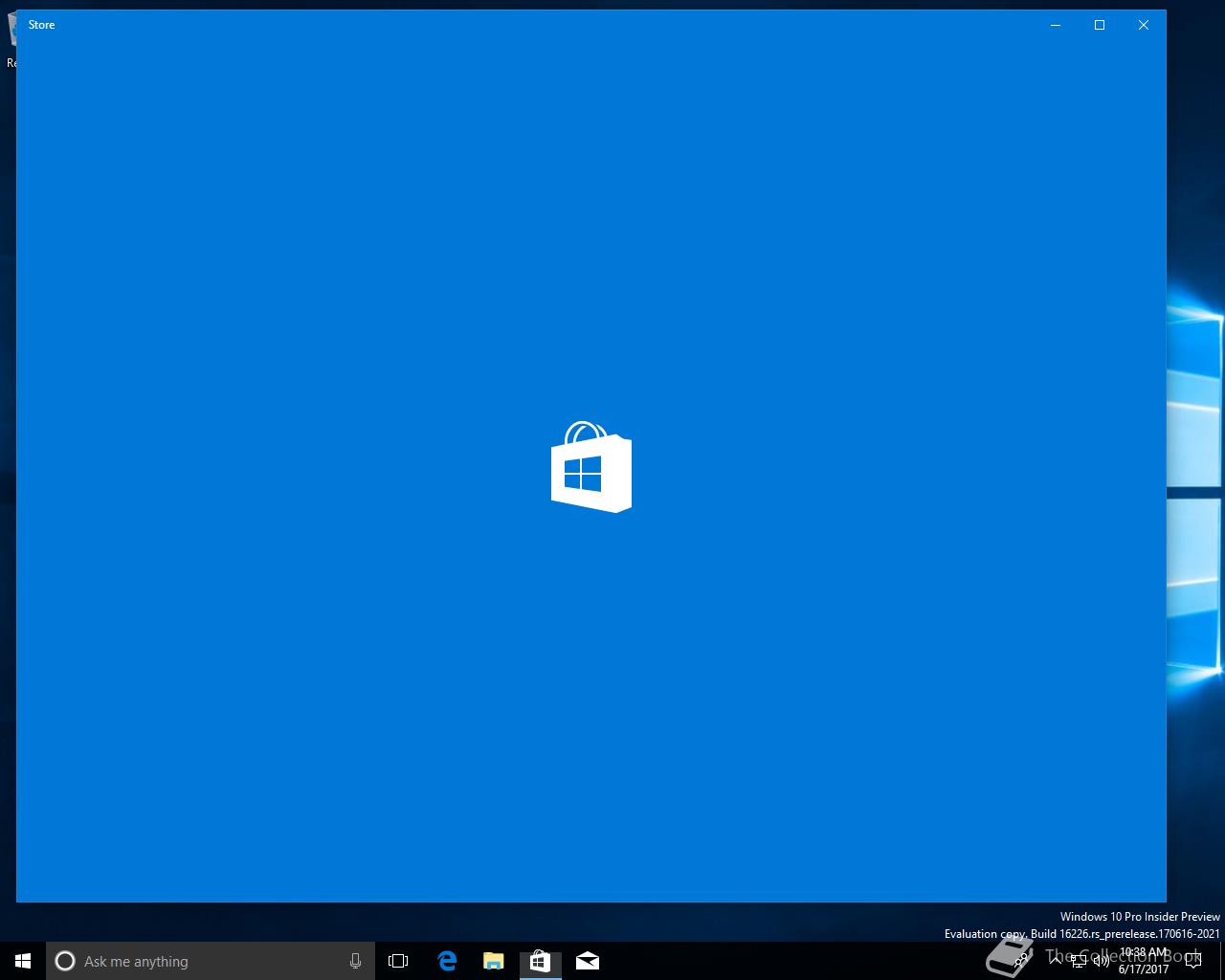The height and width of the screenshot is (980, 1225).
Task: Minimize the Store window
Action: [1056, 25]
